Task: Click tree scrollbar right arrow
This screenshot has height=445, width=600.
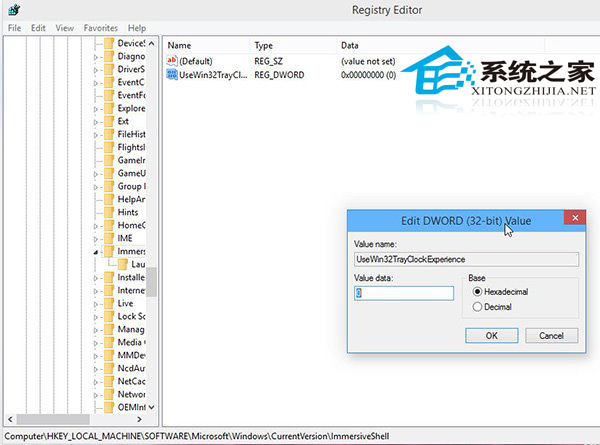Action: 139,419
